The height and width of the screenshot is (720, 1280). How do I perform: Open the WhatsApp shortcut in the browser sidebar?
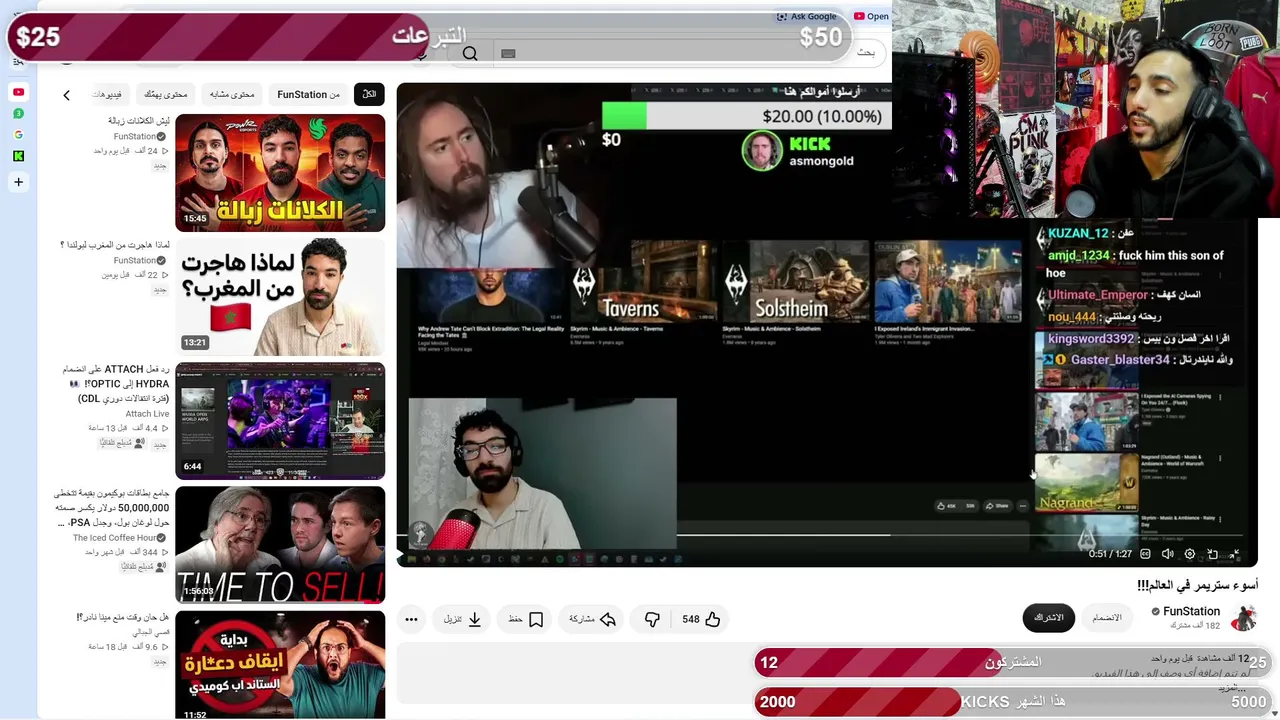click(18, 114)
